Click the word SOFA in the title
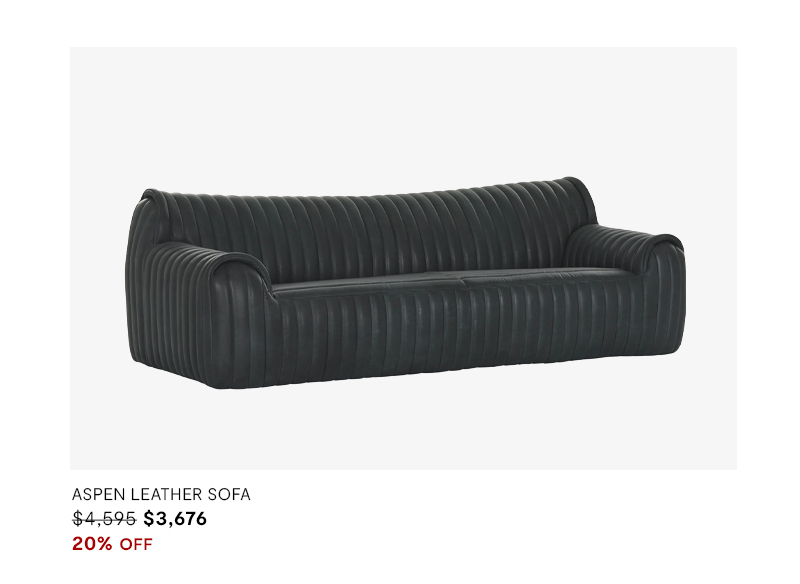Viewport: 800px width, 584px height. [229, 494]
